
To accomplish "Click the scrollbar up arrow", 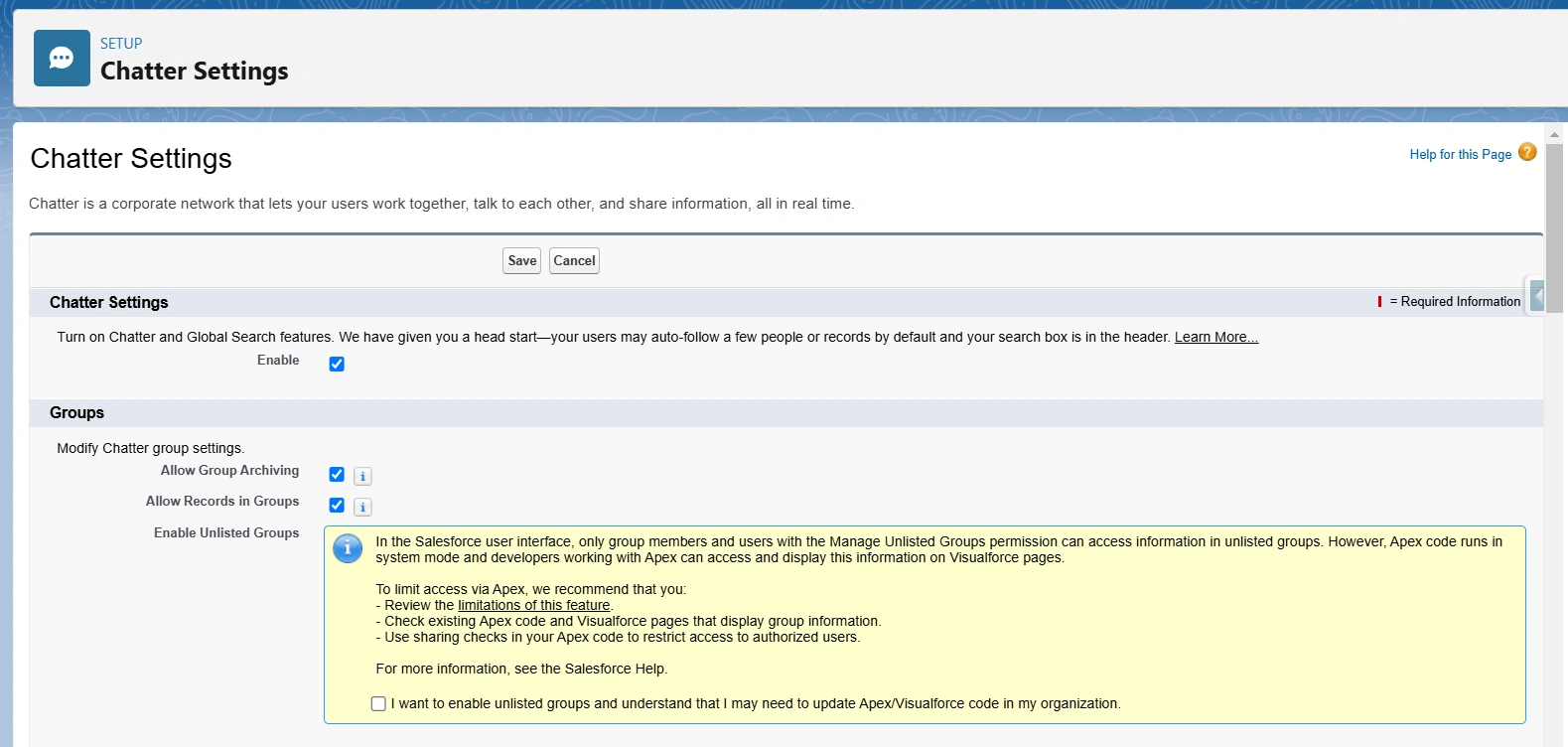I will click(x=1554, y=134).
